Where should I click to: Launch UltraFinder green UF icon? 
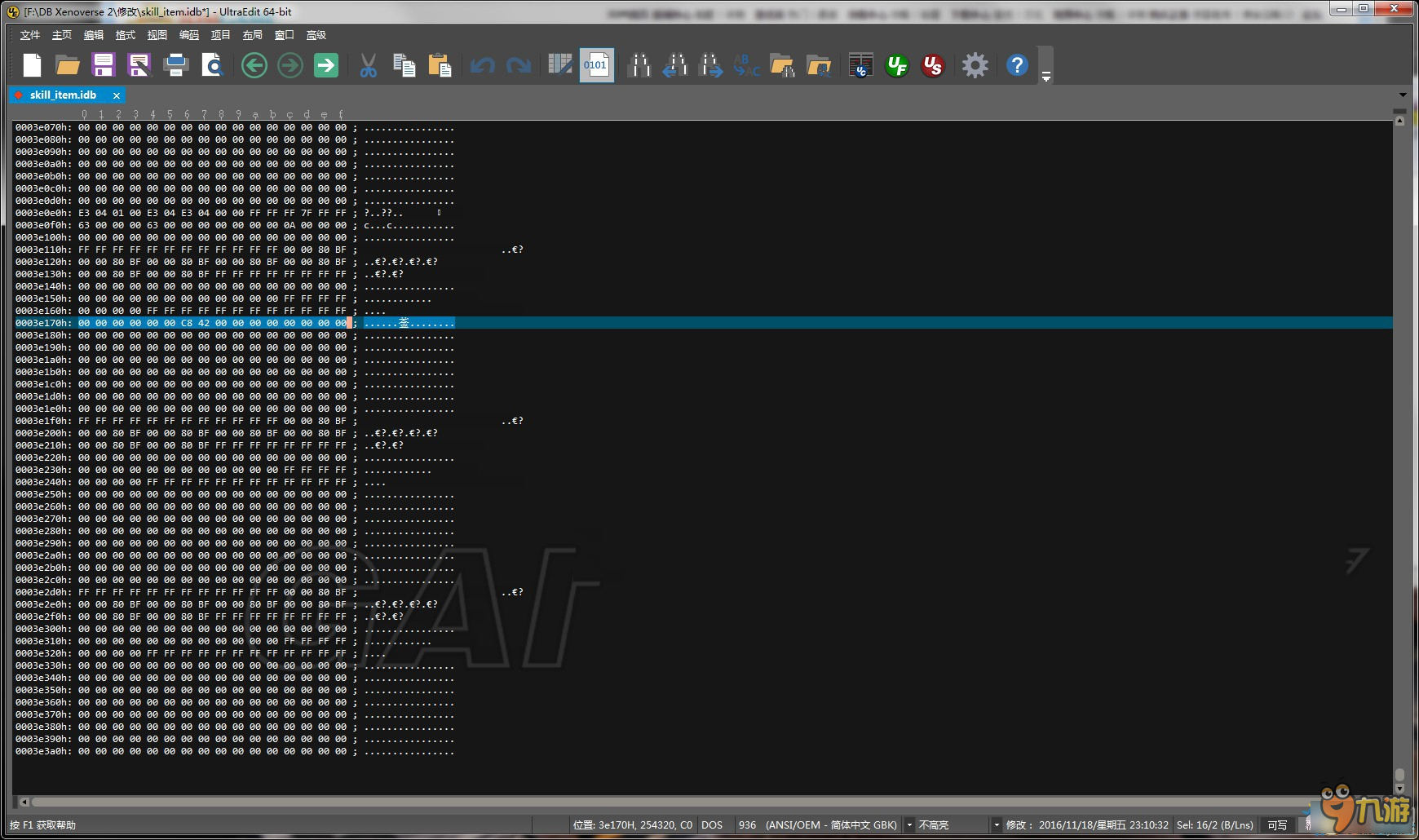897,65
